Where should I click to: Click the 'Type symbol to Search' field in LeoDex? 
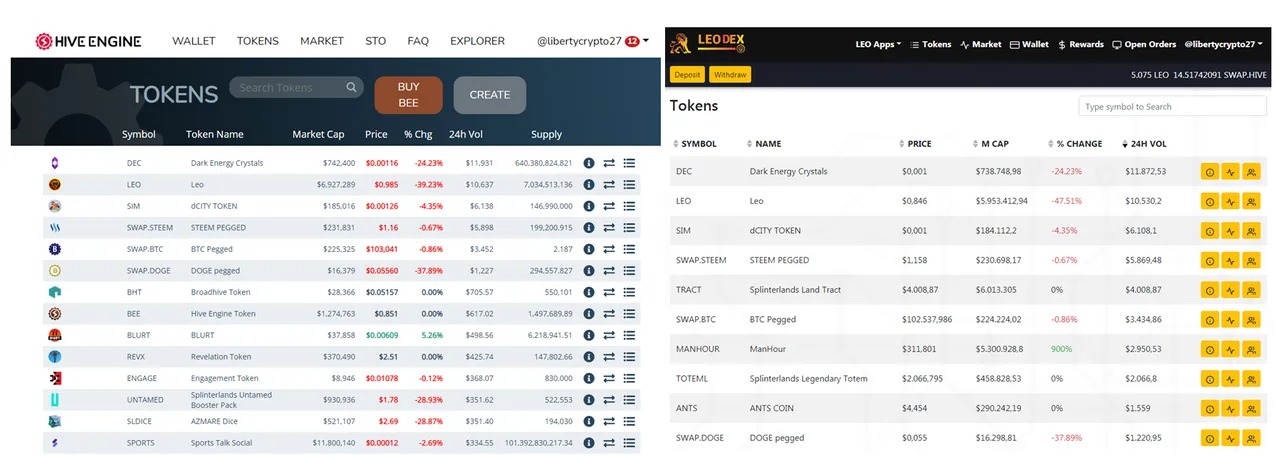(x=1172, y=107)
